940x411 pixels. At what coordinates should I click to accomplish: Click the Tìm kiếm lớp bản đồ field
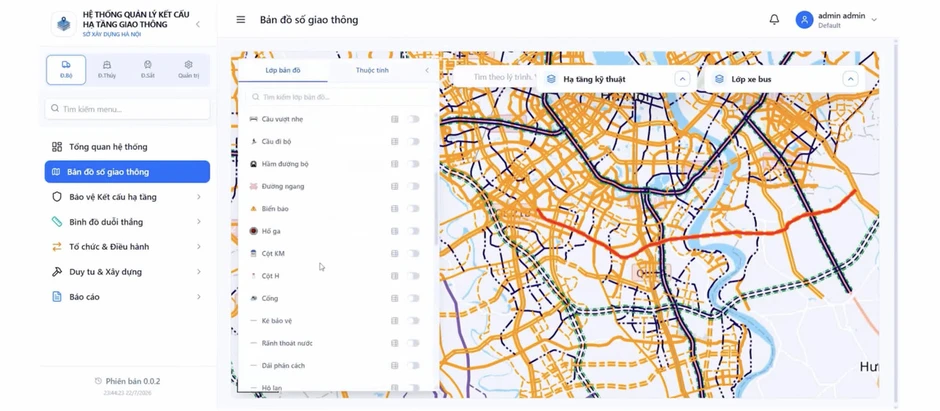pyautogui.click(x=339, y=96)
